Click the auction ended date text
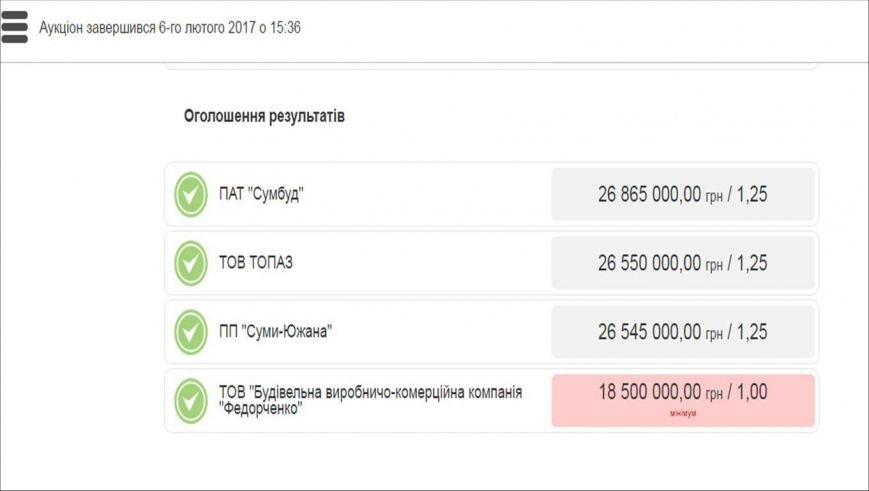869x491 pixels. [170, 28]
